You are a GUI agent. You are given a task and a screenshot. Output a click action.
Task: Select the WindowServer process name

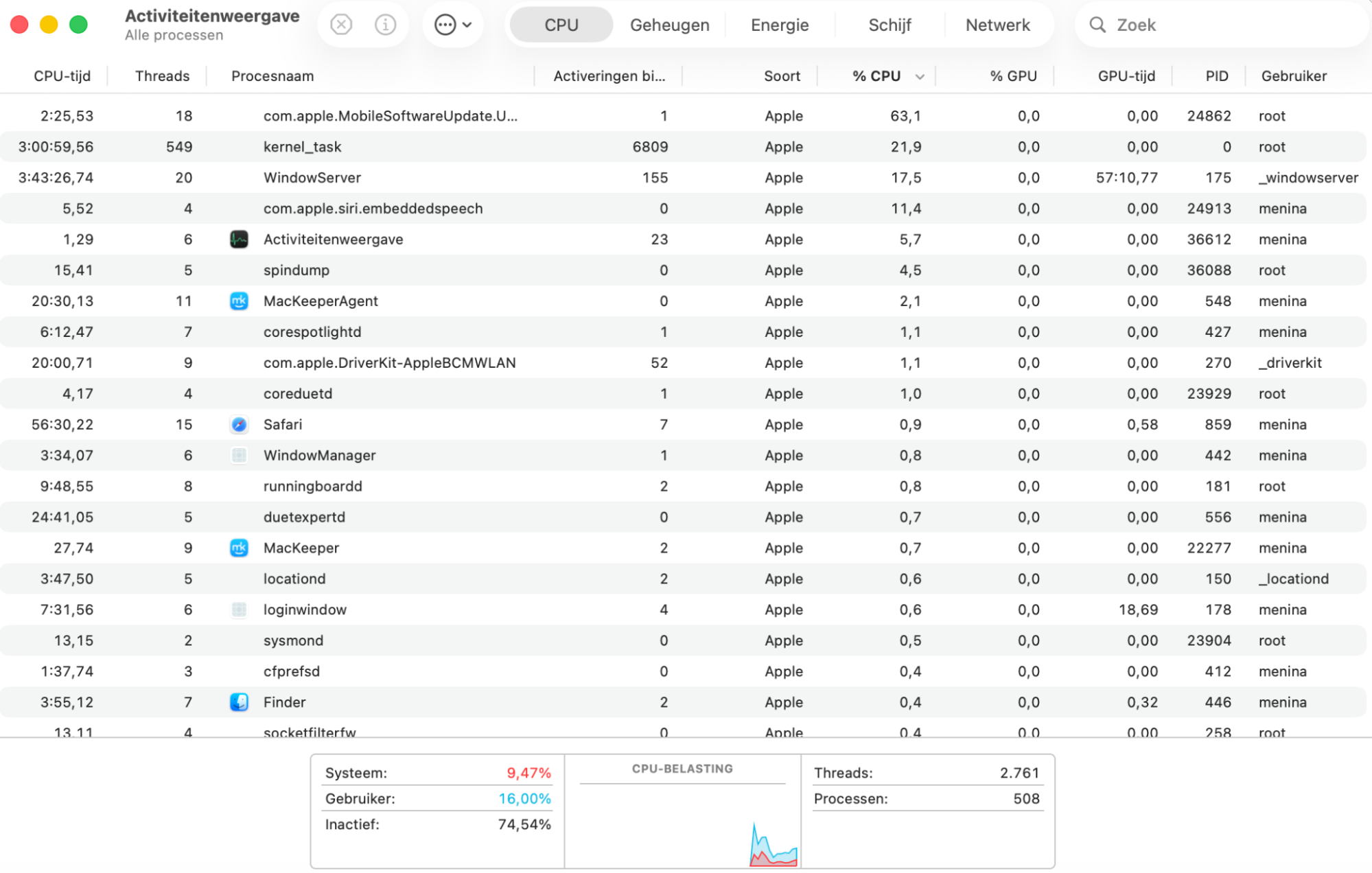[312, 178]
